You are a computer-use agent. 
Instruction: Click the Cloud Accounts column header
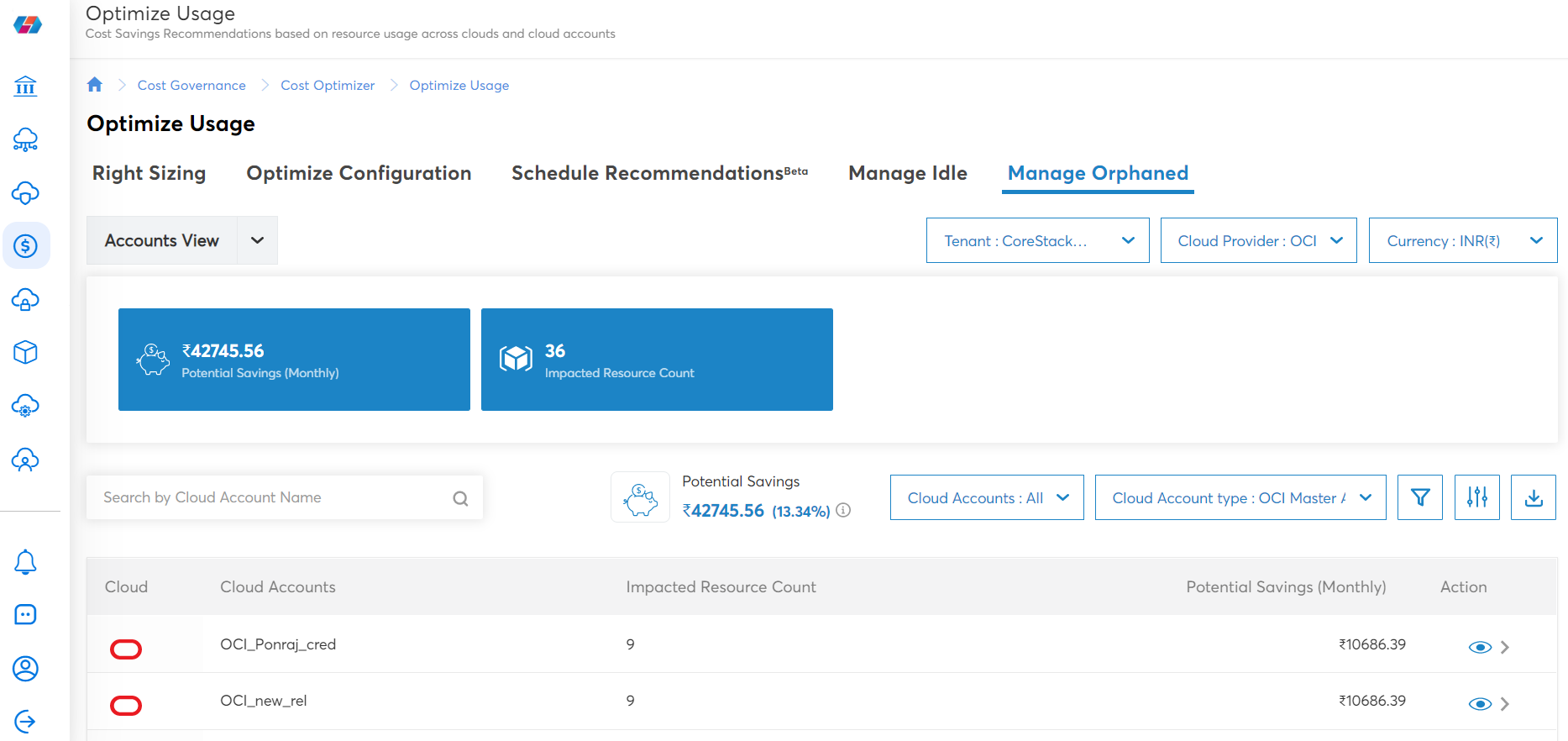(278, 586)
